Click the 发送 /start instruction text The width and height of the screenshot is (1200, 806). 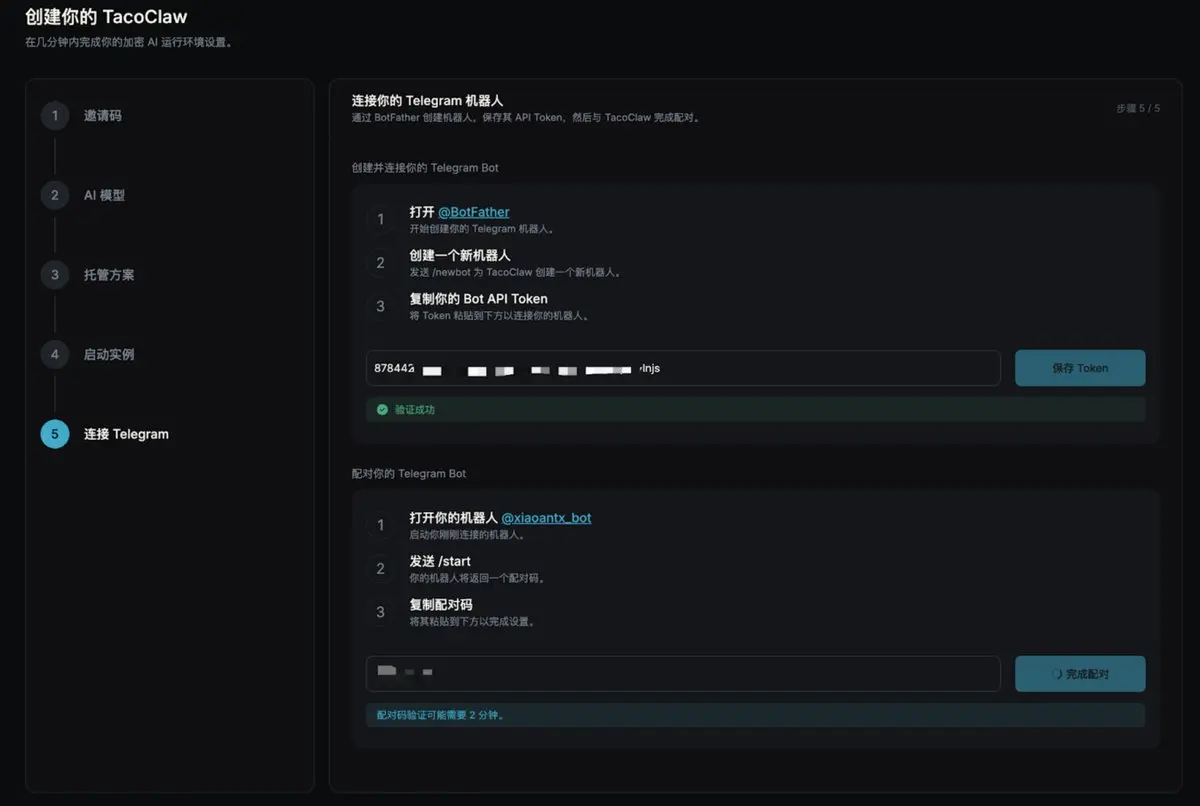click(x=440, y=561)
